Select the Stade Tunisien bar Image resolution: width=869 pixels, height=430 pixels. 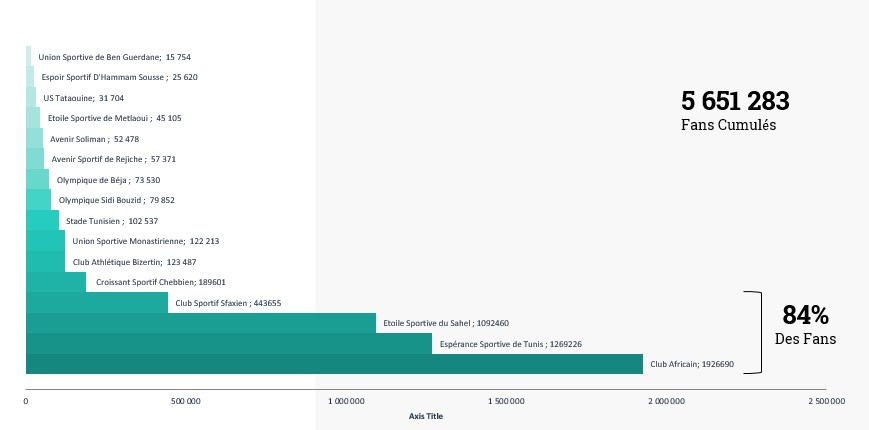tap(42, 221)
